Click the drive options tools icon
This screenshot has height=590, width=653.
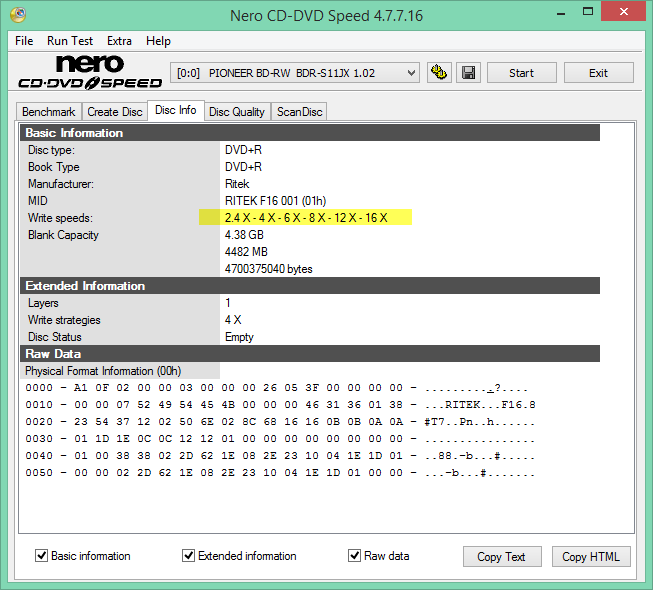439,73
